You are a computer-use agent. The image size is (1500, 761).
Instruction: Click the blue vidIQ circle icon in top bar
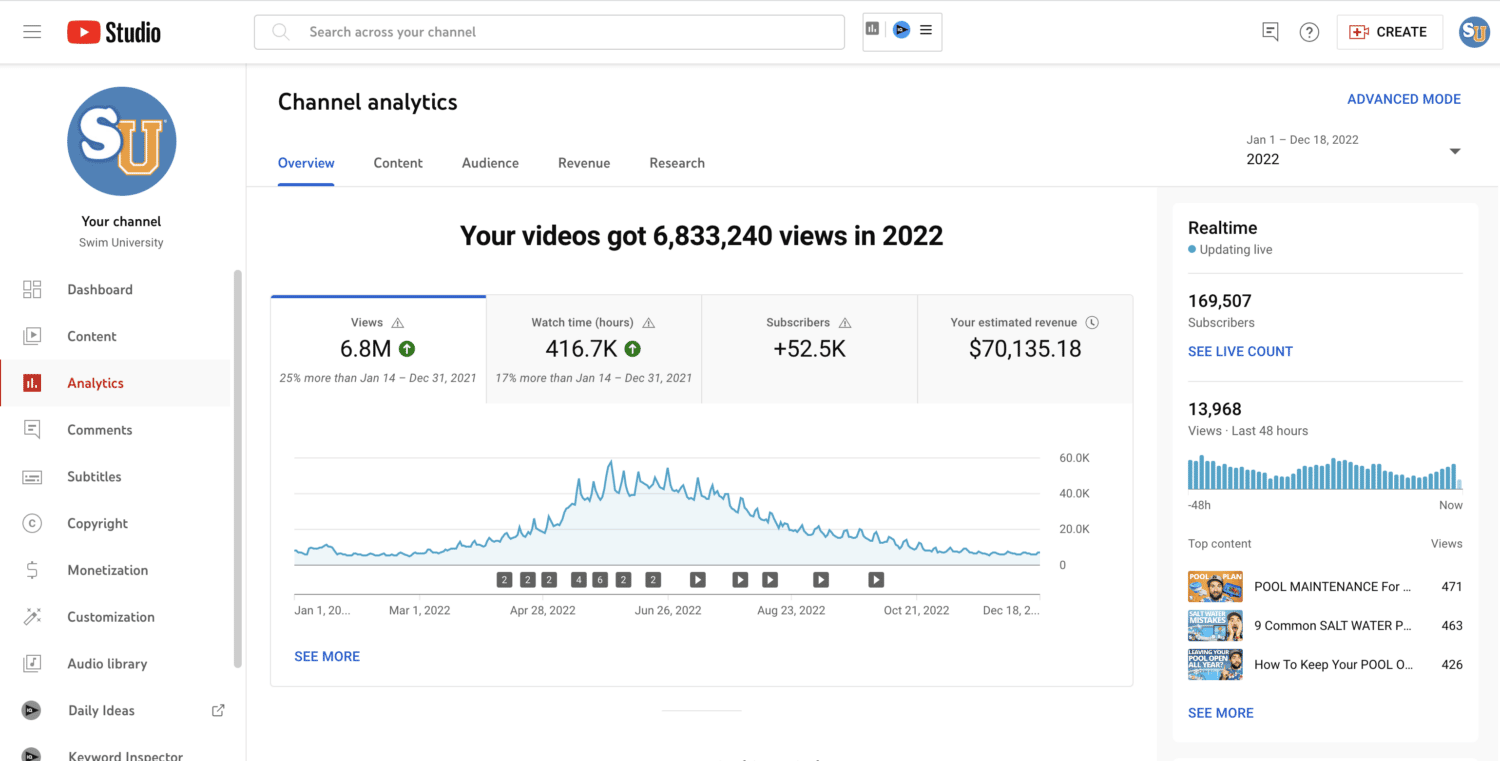(901, 30)
